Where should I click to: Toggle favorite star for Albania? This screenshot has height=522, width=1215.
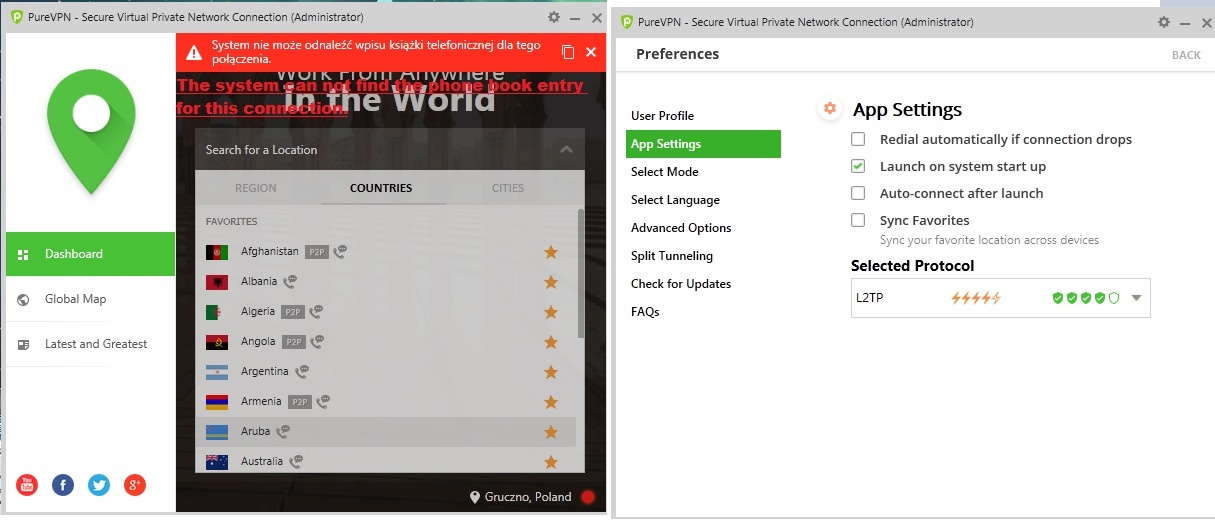tap(550, 282)
